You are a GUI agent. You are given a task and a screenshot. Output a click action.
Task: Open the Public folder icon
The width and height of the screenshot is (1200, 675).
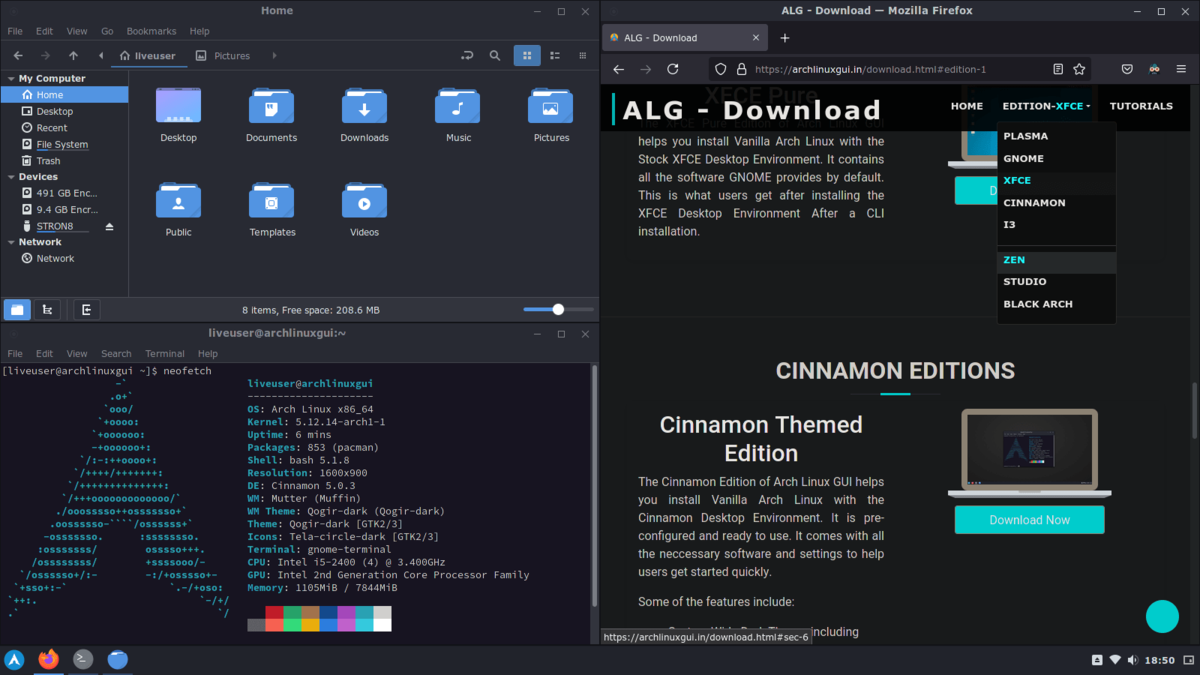(178, 200)
